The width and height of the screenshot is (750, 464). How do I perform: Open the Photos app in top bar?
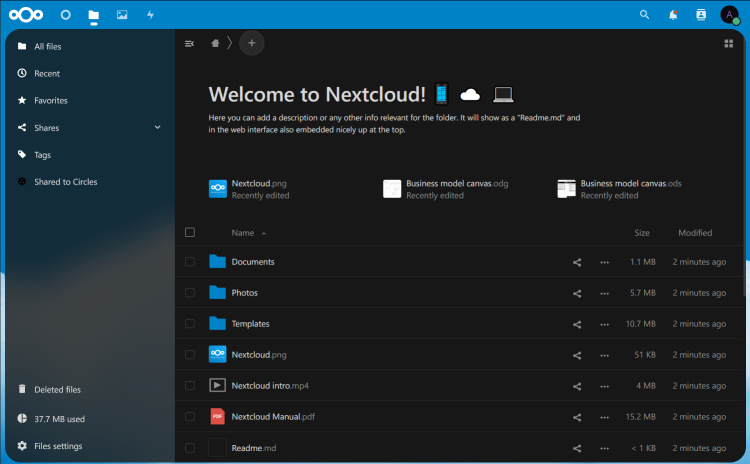[122, 15]
